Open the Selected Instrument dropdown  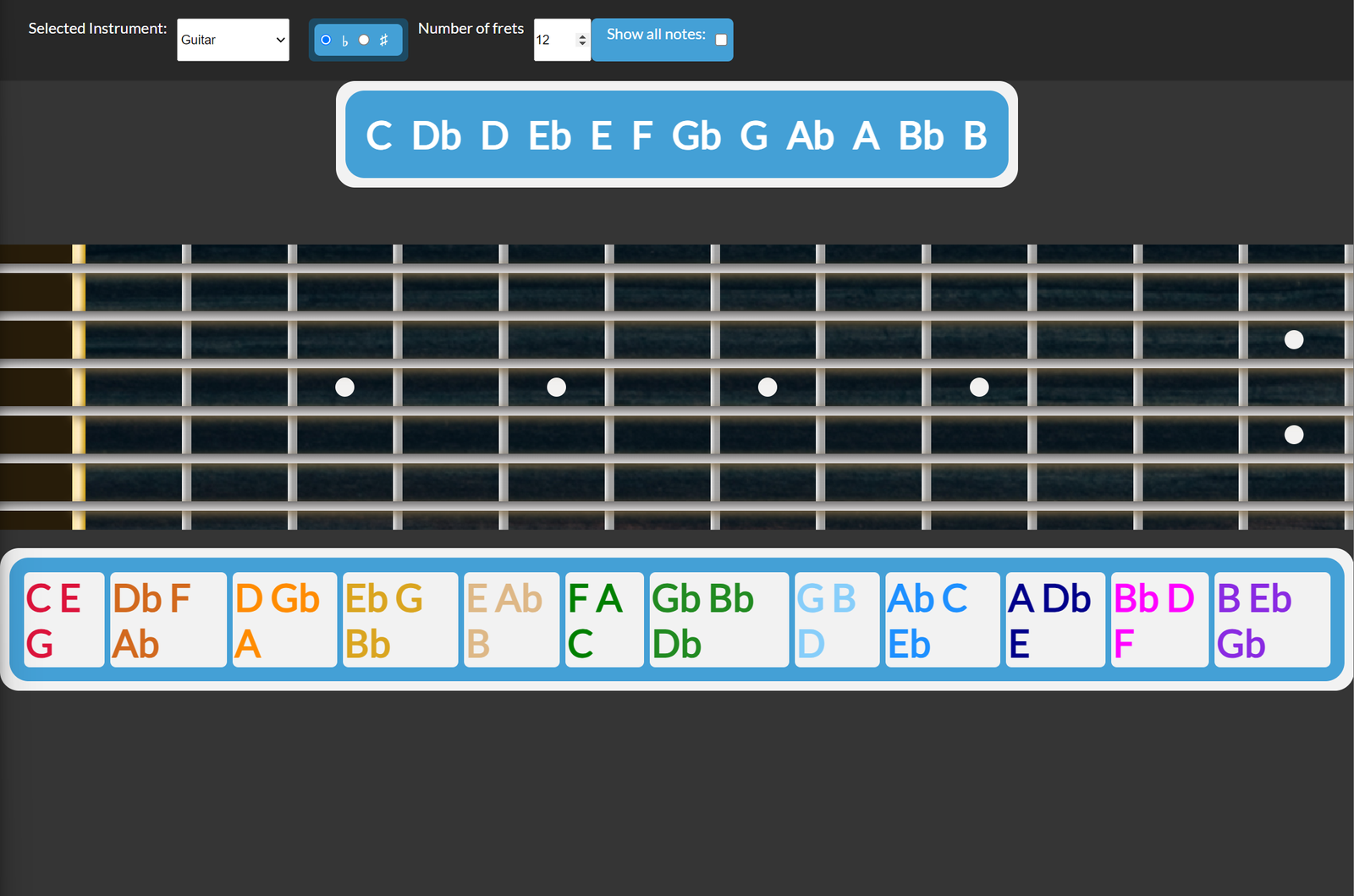233,40
